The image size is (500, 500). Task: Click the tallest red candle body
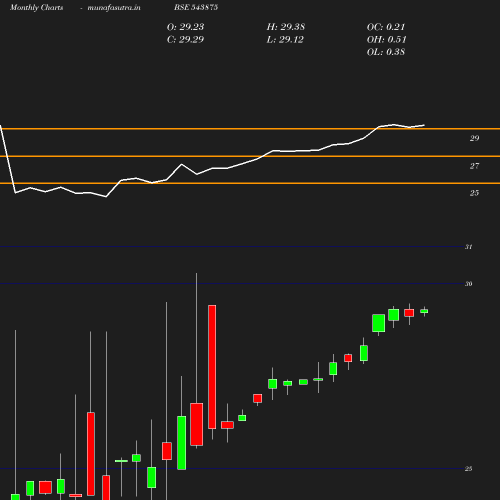[x=212, y=367]
